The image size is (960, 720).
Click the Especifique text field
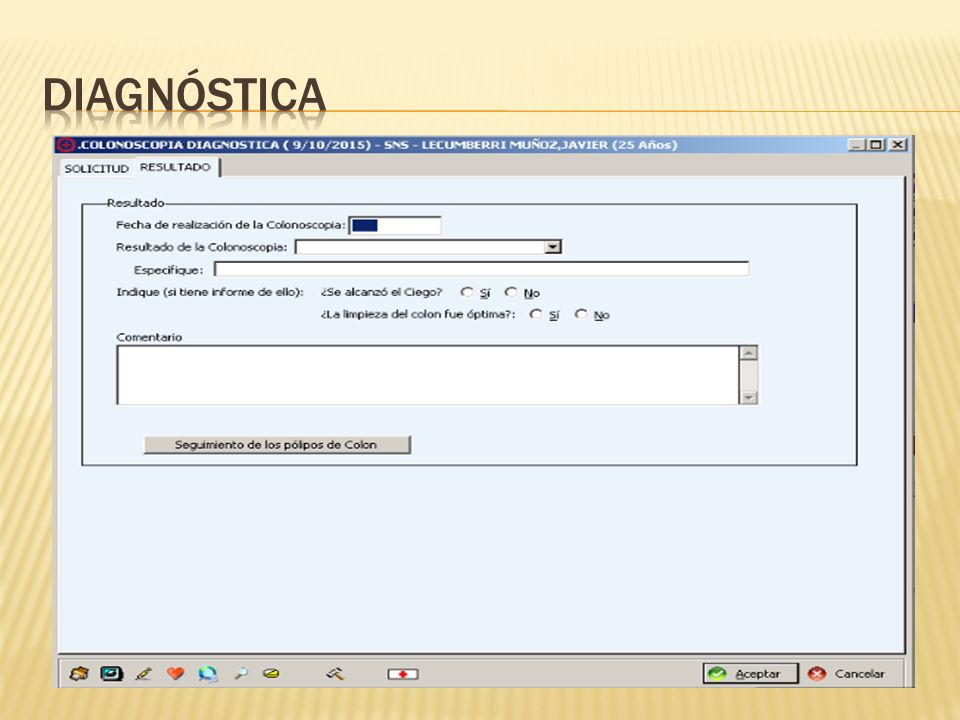(x=481, y=269)
